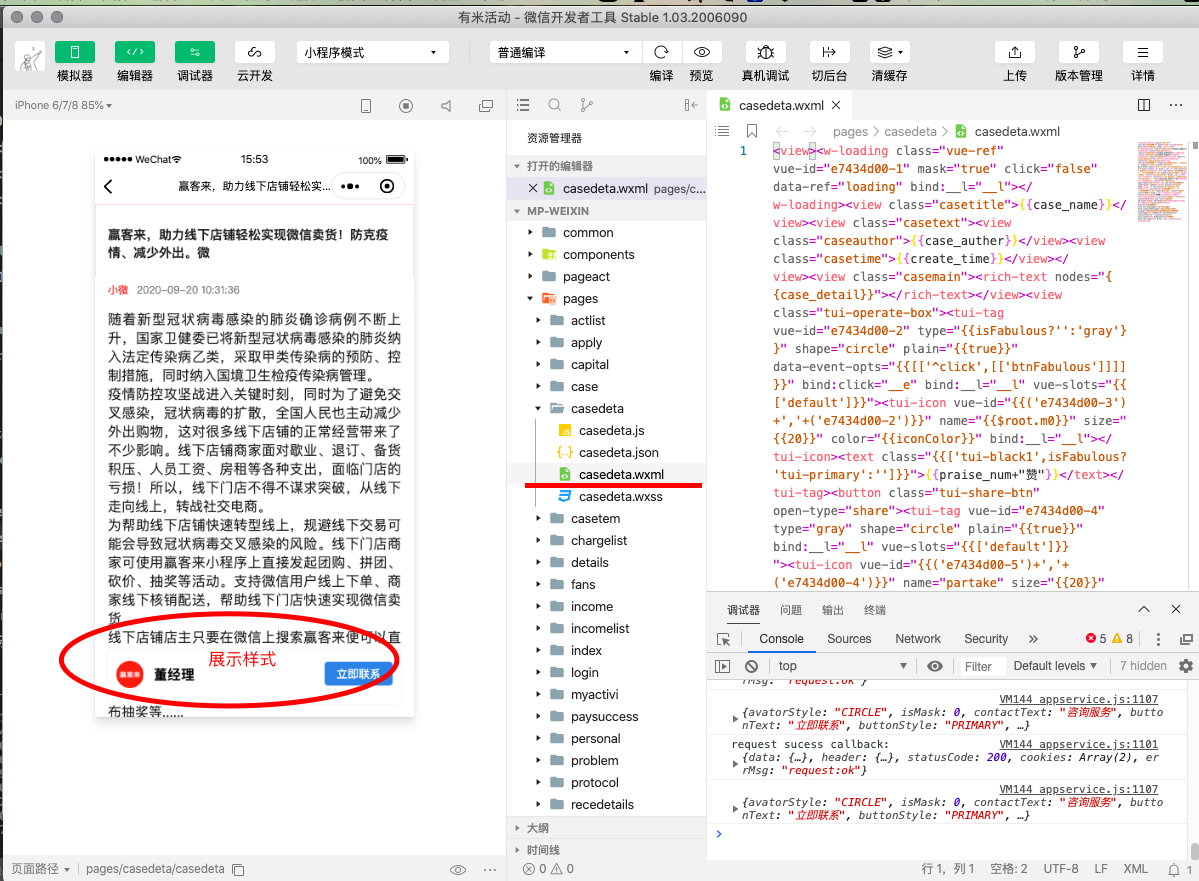The width and height of the screenshot is (1199, 881).
Task: Show more devtools tabs chevron
Action: point(1033,639)
